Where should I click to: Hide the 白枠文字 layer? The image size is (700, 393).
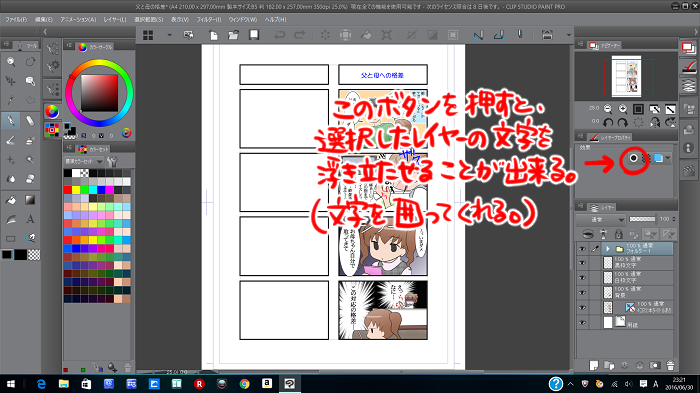pos(582,278)
